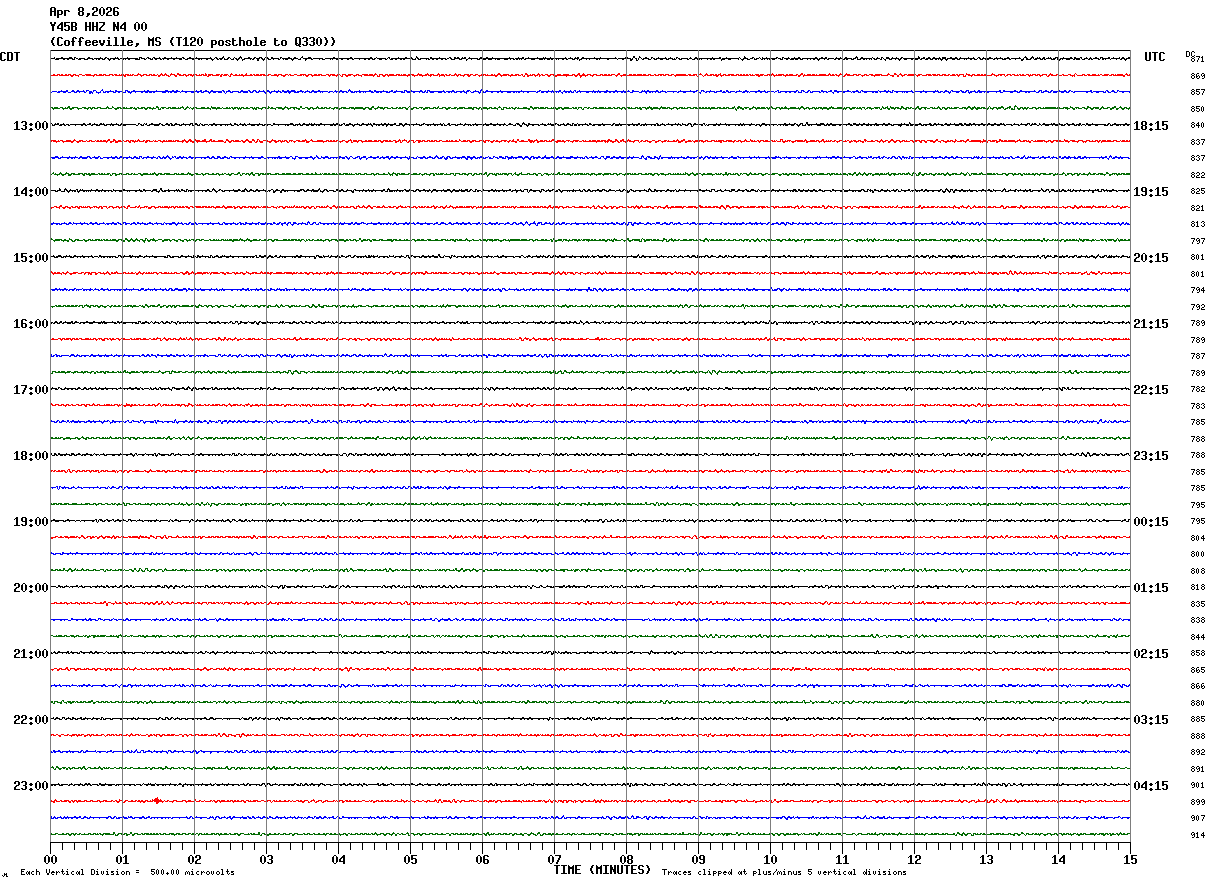1210x886 pixels.
Task: Click the 500.00 microvolts vertical division note
Action: point(128,873)
